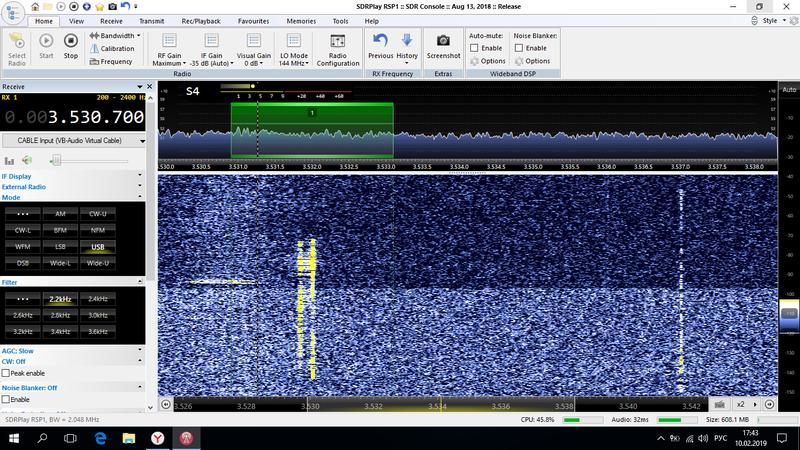
Task: Open Radio Configuration
Action: (x=338, y=49)
